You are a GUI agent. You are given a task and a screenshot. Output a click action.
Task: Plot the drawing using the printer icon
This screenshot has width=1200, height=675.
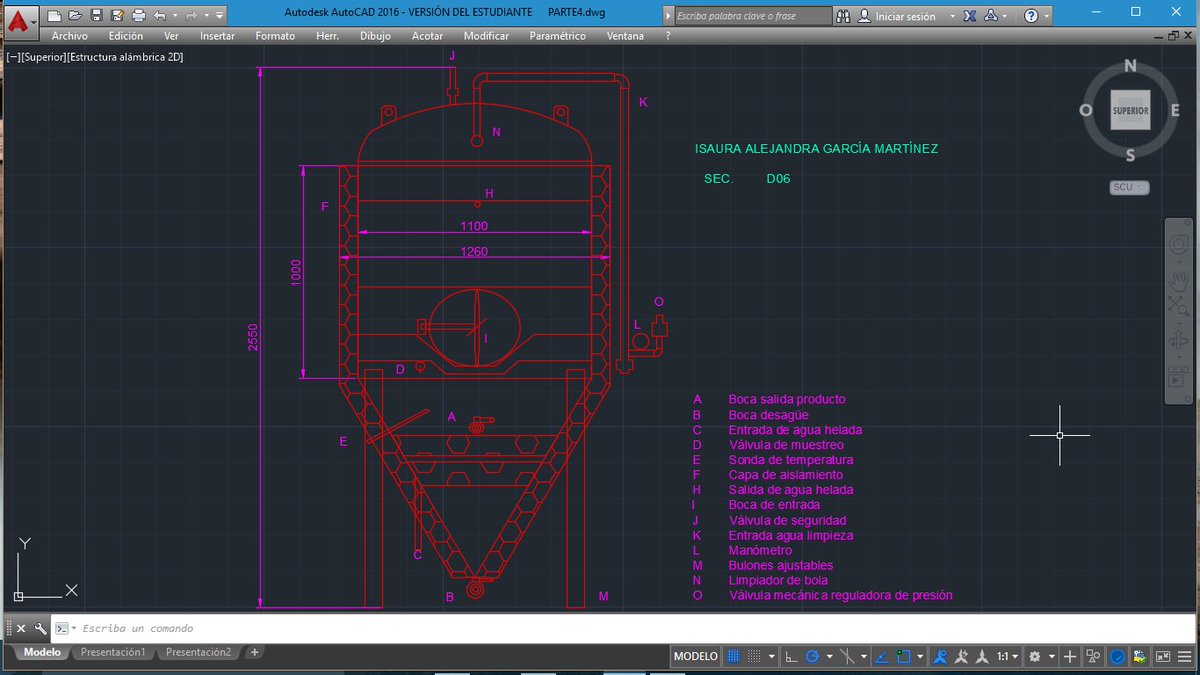pyautogui.click(x=138, y=16)
